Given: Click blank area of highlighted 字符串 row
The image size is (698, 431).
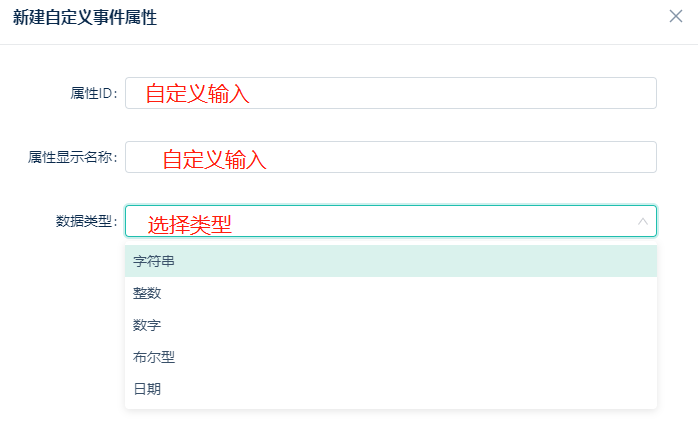Looking at the screenshot, I should tap(414, 261).
